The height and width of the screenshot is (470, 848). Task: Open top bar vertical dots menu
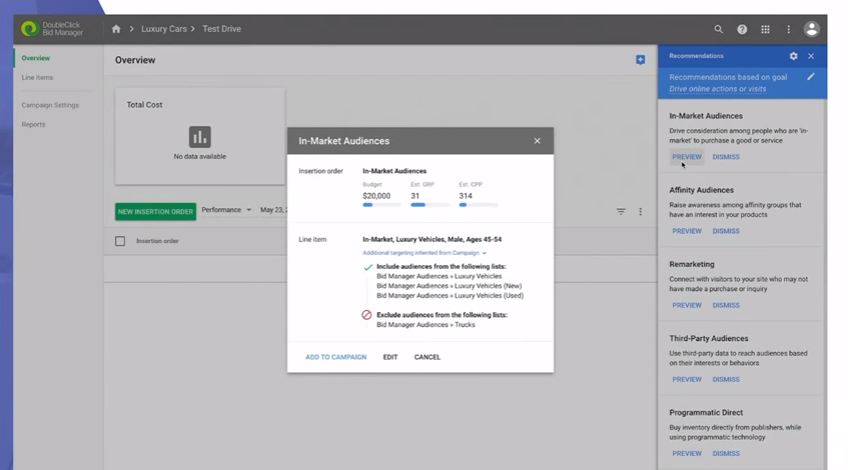click(x=789, y=29)
